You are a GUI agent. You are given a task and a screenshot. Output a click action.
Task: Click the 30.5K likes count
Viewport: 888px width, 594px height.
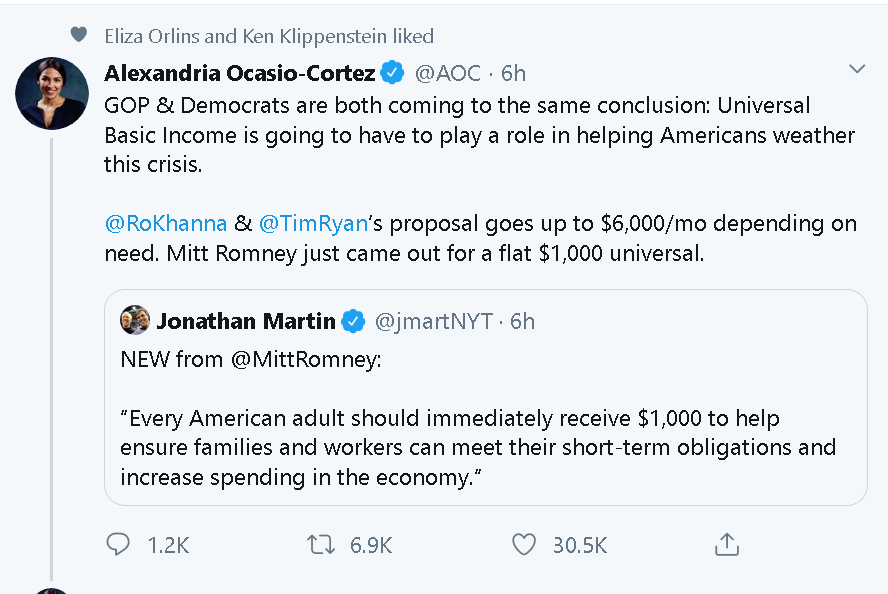point(580,545)
